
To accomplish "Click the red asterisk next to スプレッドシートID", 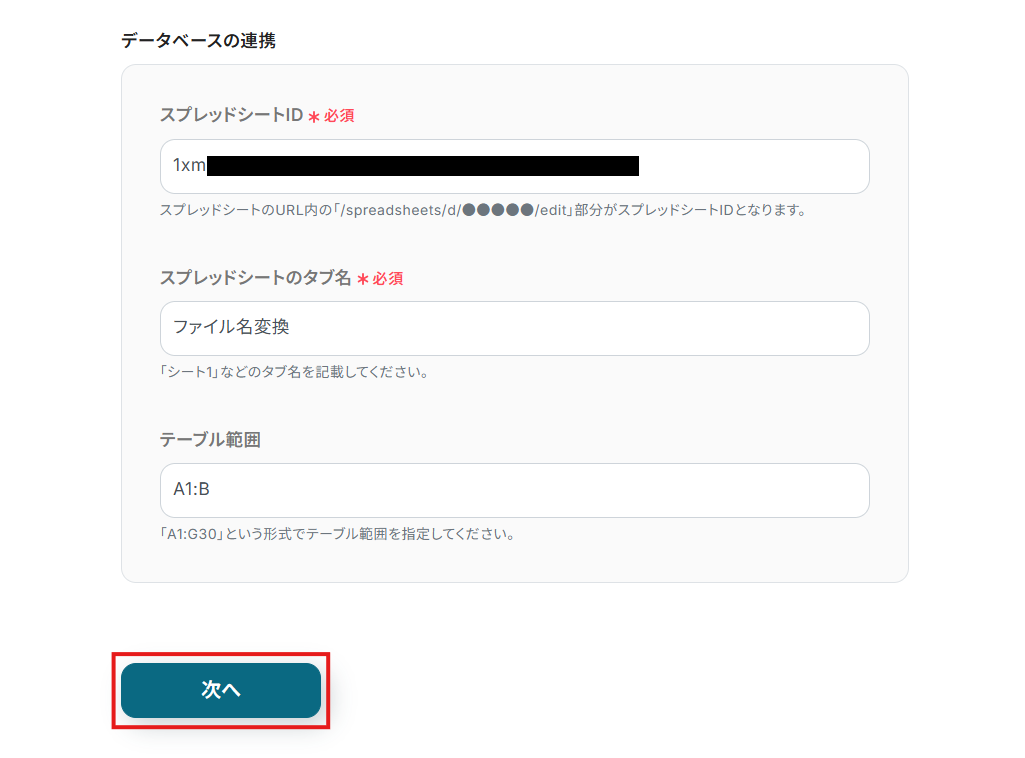I will click(x=313, y=117).
